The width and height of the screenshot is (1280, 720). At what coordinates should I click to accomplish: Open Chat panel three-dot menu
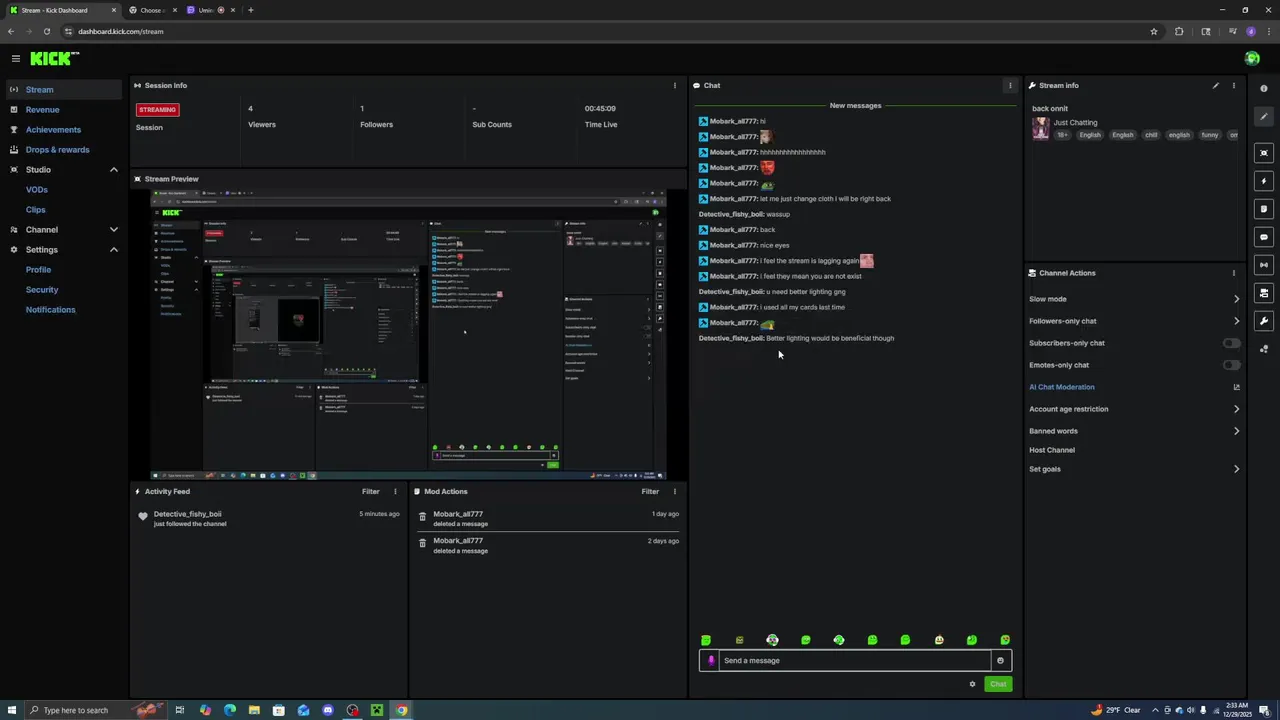pyautogui.click(x=1010, y=86)
